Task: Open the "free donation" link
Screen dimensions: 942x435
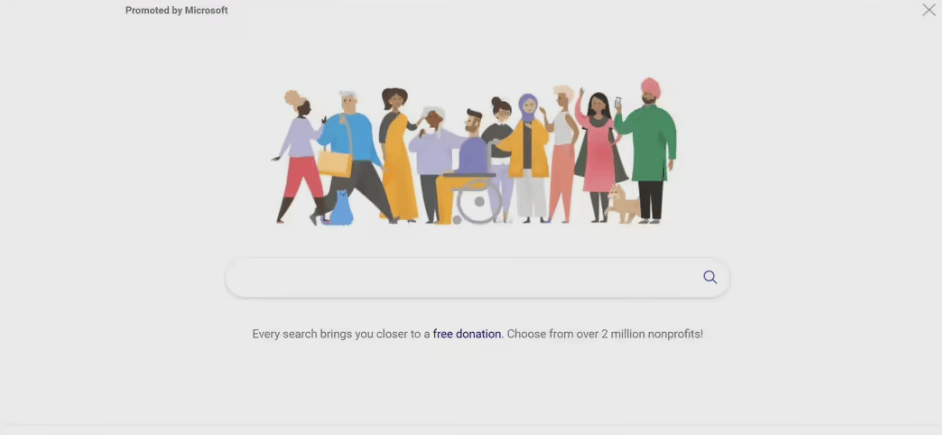Action: pyautogui.click(x=467, y=333)
